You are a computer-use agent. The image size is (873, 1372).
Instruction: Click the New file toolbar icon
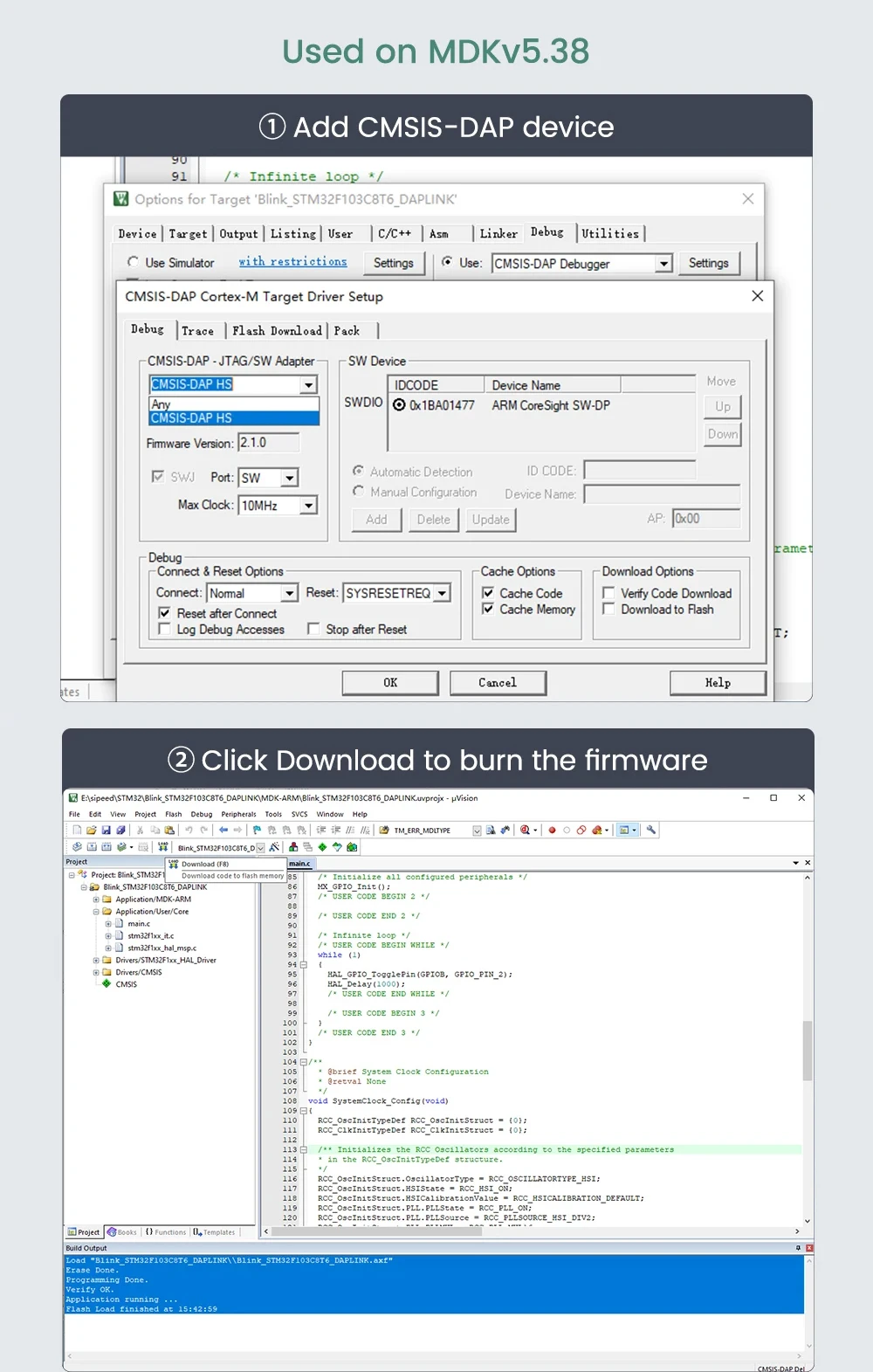[76, 830]
